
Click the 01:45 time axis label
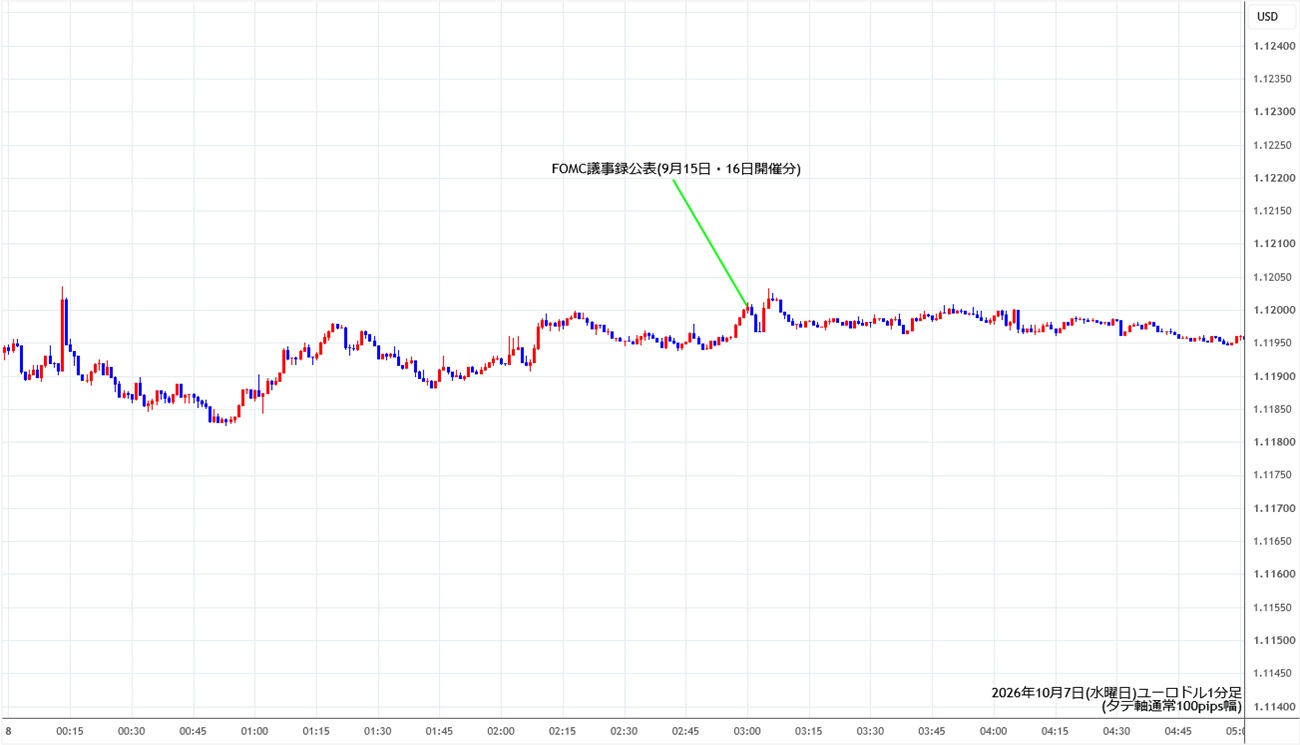pos(440,731)
